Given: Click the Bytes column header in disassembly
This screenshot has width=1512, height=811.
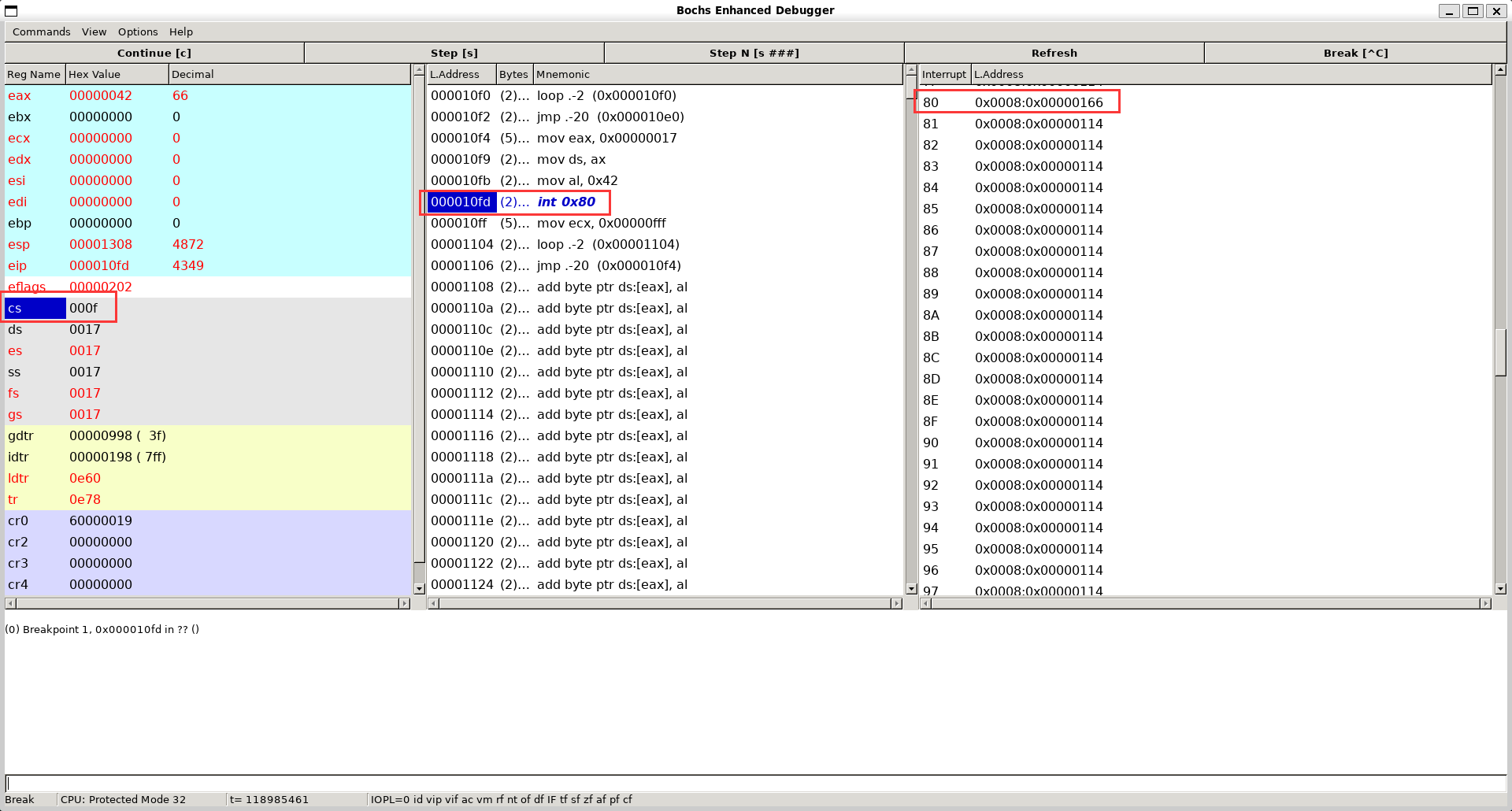Looking at the screenshot, I should click(514, 74).
